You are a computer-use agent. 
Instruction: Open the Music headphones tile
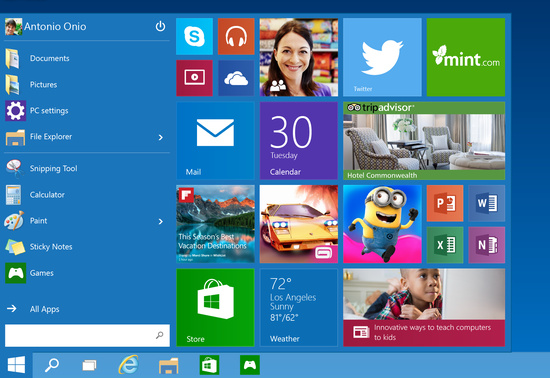tap(236, 36)
